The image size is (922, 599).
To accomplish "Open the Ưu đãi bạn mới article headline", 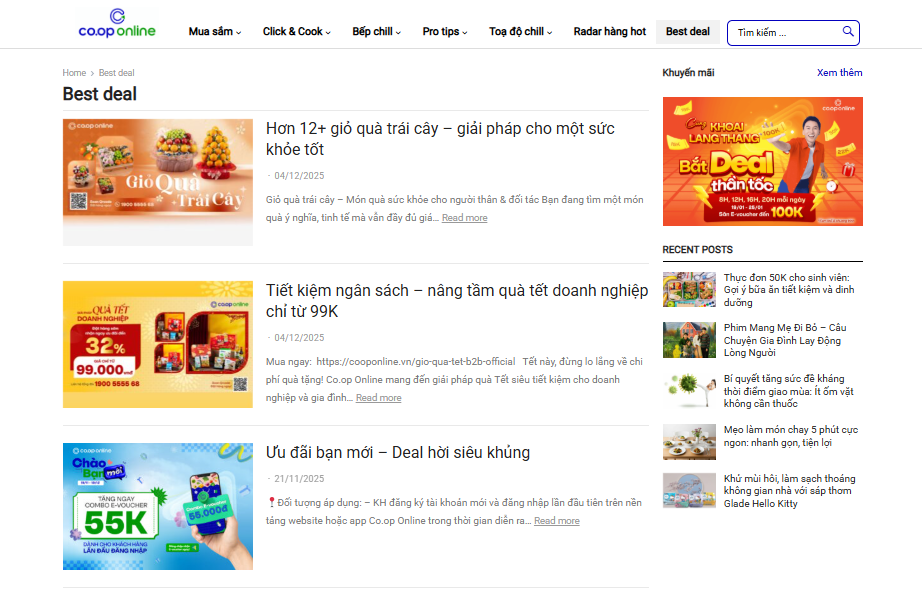I will tap(400, 452).
